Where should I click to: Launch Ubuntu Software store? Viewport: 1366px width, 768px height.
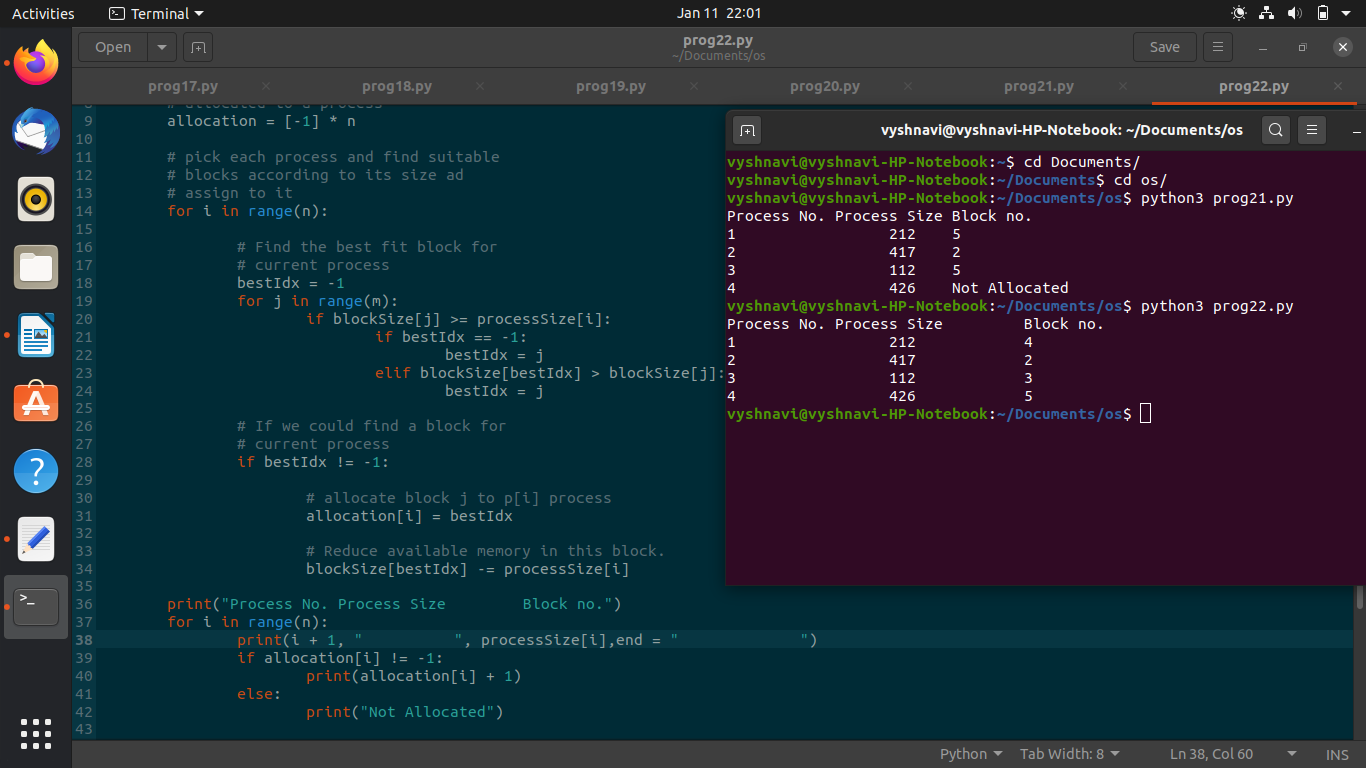tap(36, 403)
